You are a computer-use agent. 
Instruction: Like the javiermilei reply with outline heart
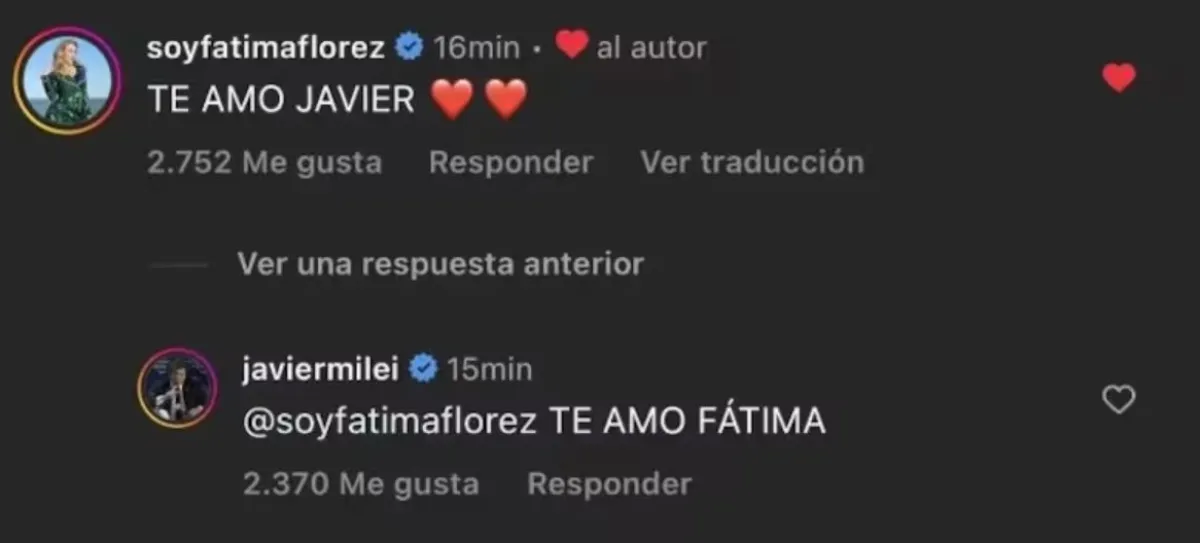pos(1118,400)
